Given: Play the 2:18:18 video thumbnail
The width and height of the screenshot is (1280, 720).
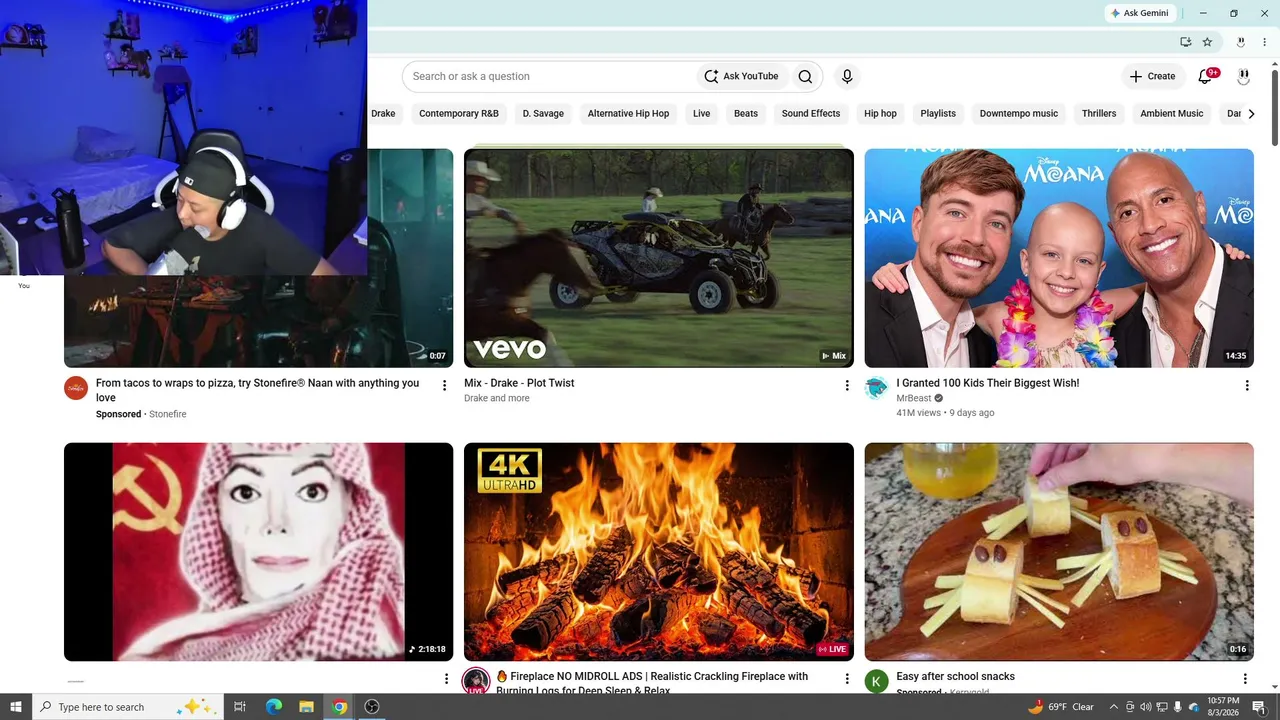Looking at the screenshot, I should coord(259,552).
